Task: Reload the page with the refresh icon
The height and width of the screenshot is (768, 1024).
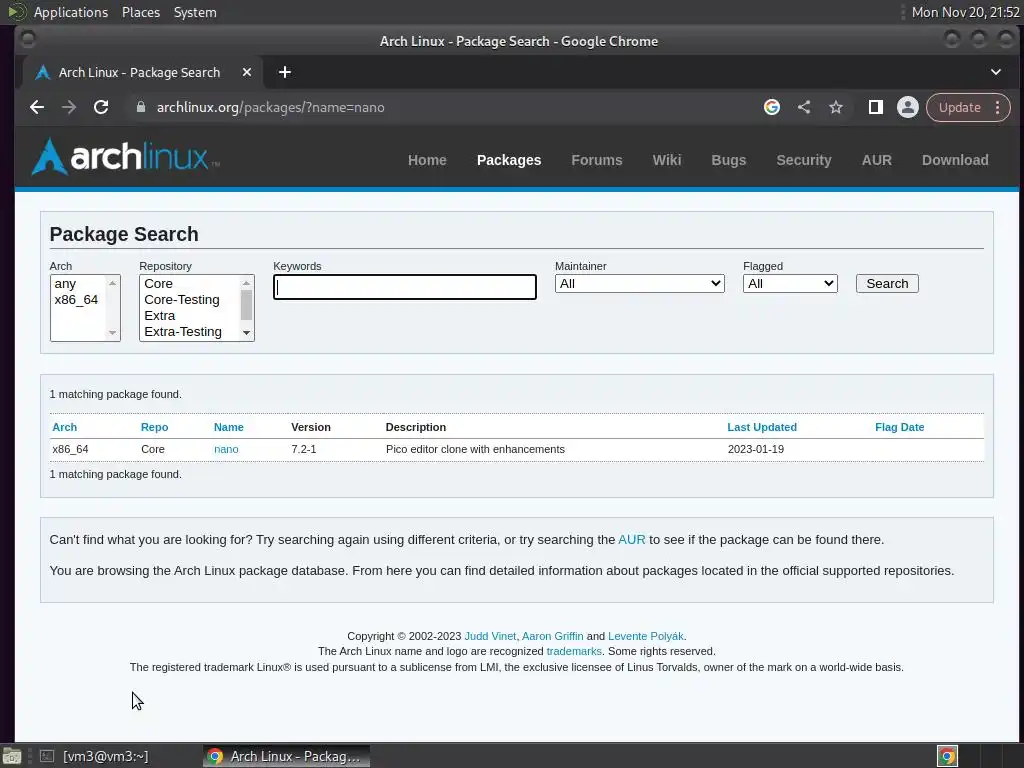Action: pos(101,107)
